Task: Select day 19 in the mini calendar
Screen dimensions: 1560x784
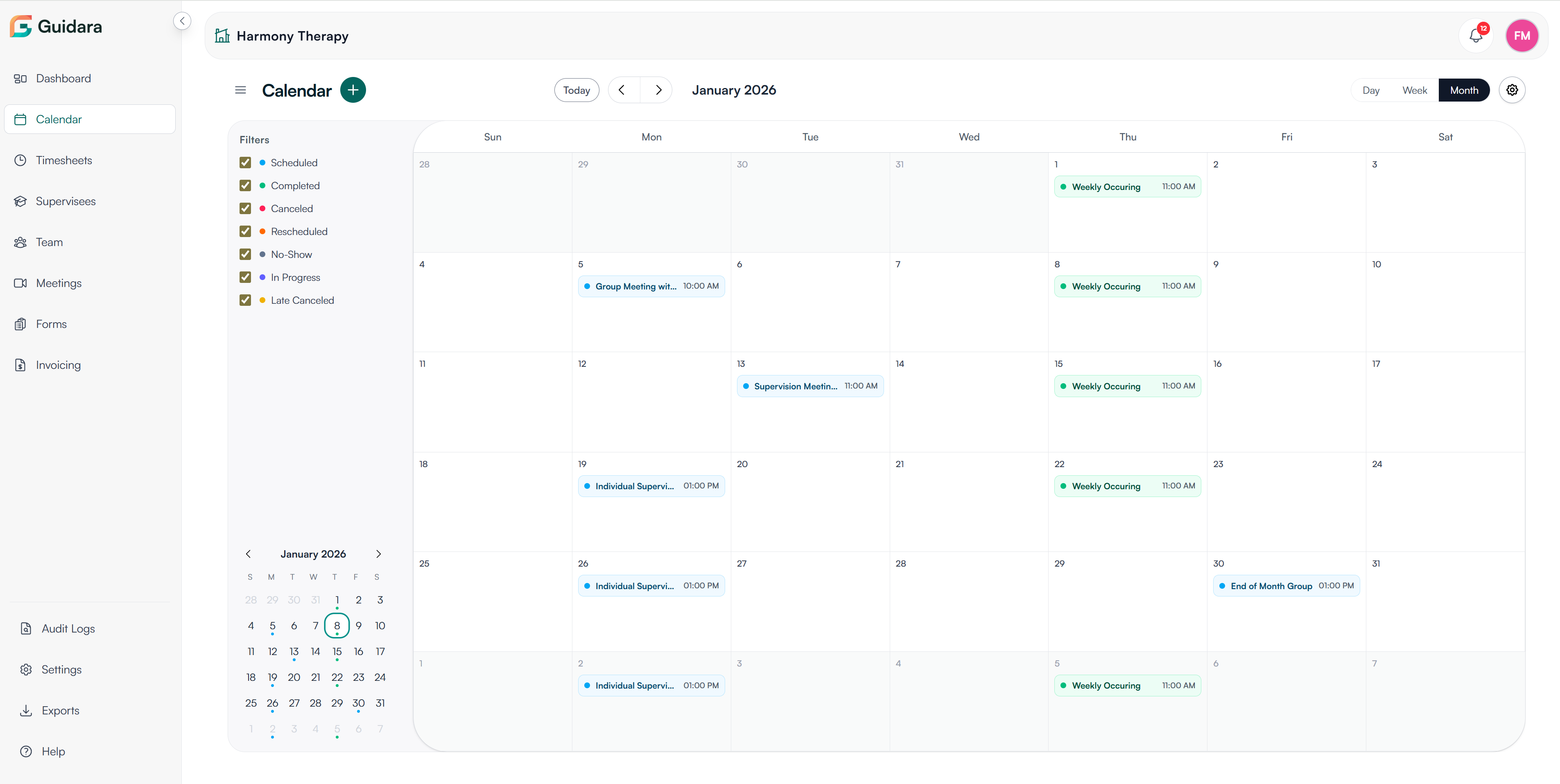Action: [273, 678]
